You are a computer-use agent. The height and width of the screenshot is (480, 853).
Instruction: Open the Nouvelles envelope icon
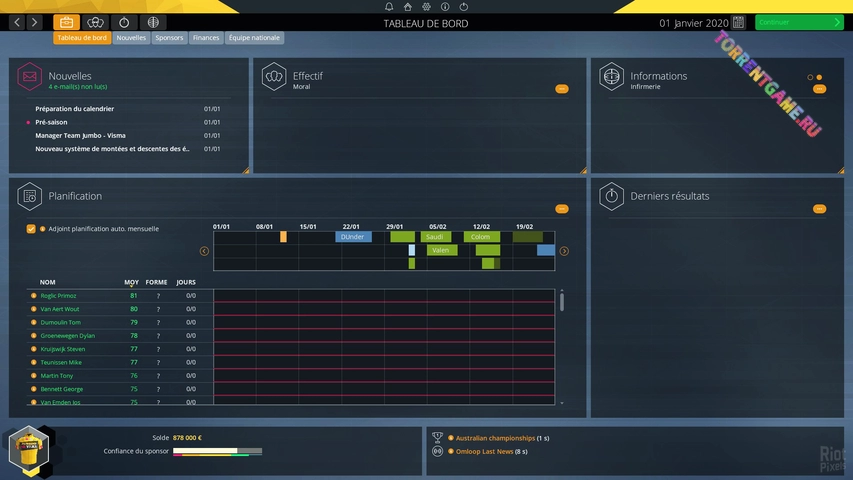[x=30, y=78]
